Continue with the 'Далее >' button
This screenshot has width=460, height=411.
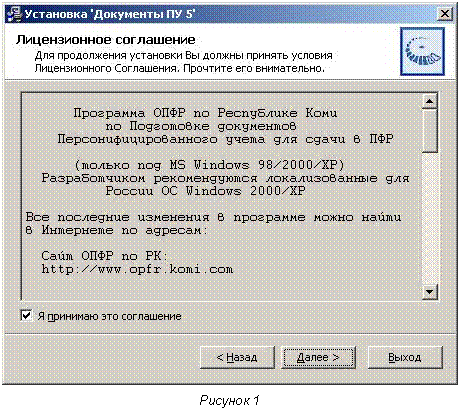pyautogui.click(x=318, y=357)
